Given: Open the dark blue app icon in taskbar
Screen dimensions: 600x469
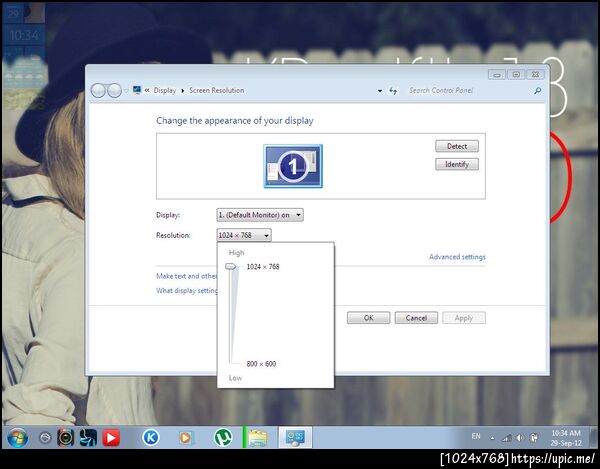Looking at the screenshot, I should tap(88, 438).
